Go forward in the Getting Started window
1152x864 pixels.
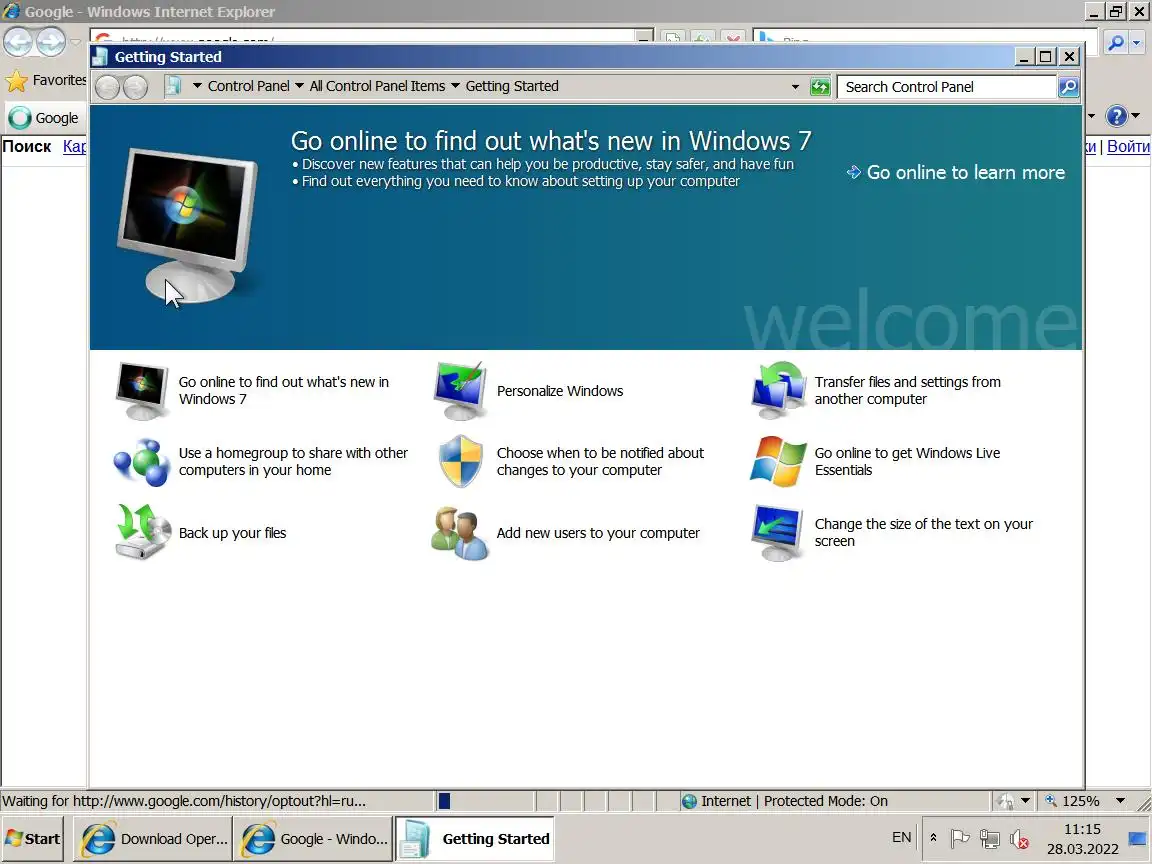point(135,87)
